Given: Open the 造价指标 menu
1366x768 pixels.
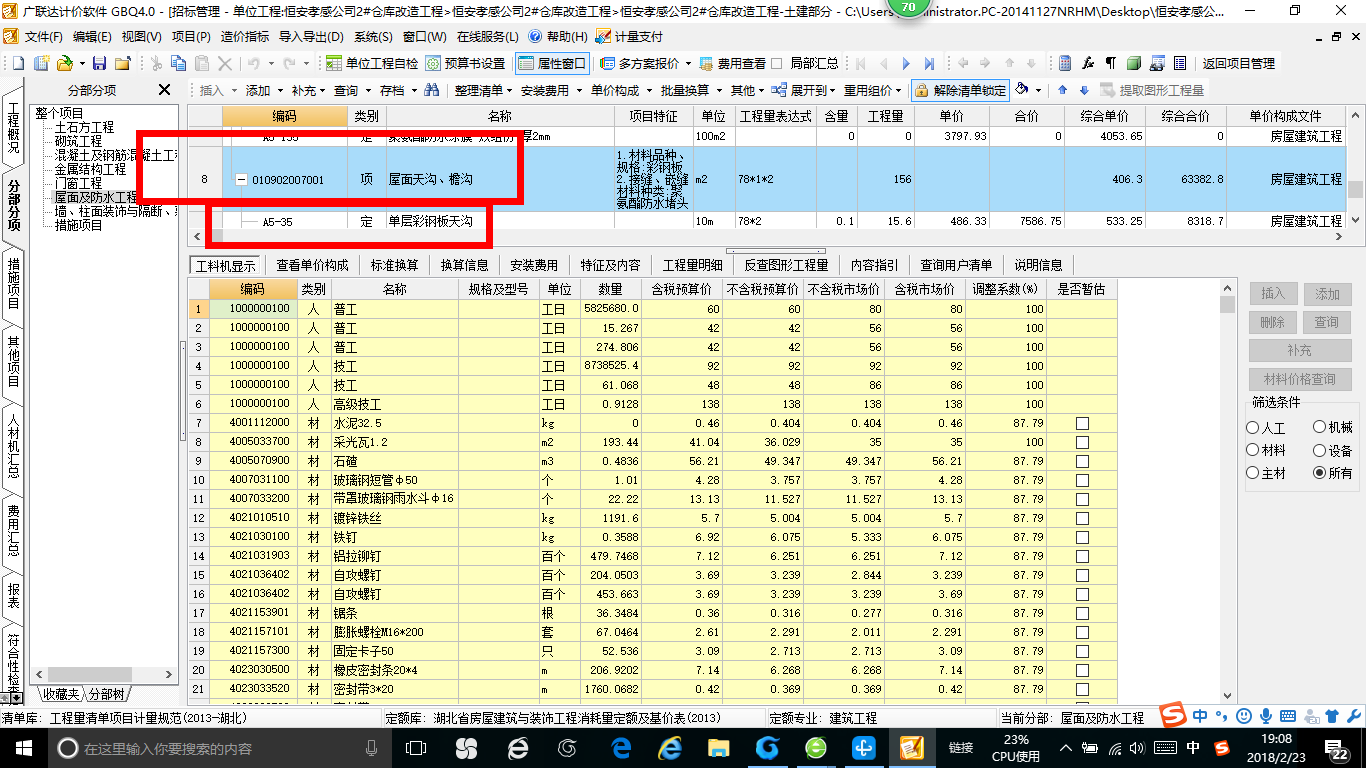Looking at the screenshot, I should coord(244,36).
